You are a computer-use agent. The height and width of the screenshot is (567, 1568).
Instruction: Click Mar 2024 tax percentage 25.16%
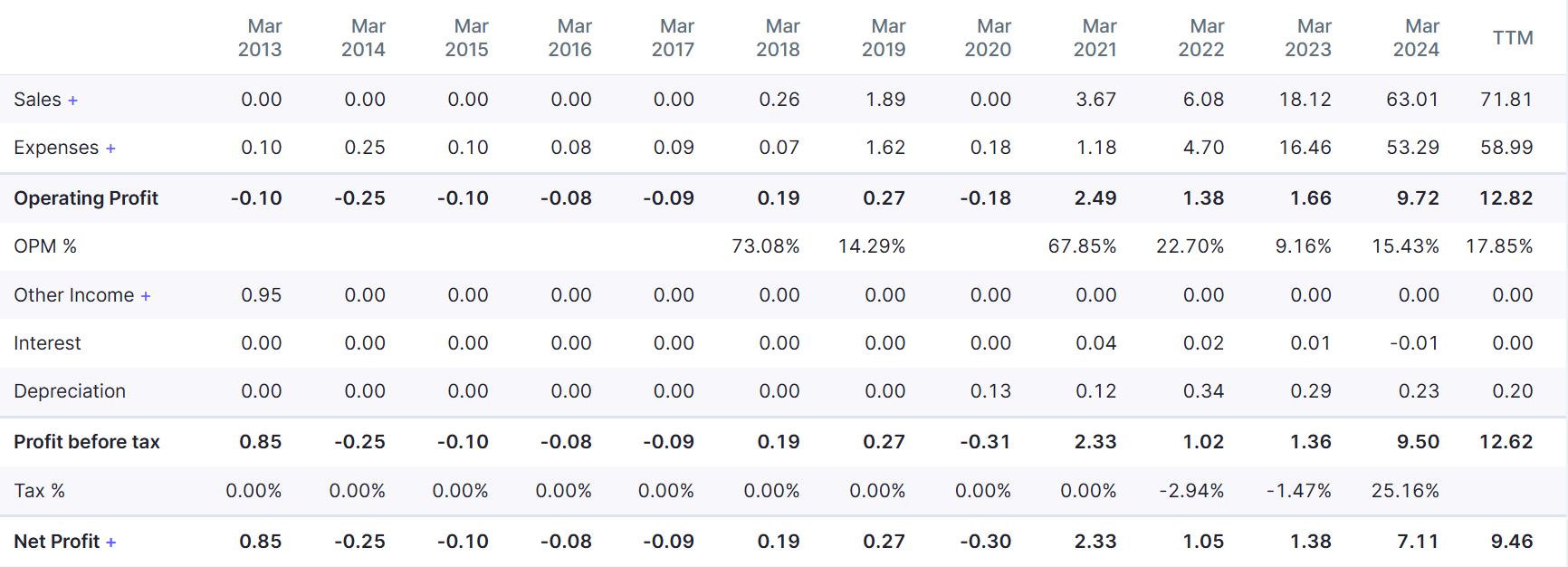(x=1405, y=491)
